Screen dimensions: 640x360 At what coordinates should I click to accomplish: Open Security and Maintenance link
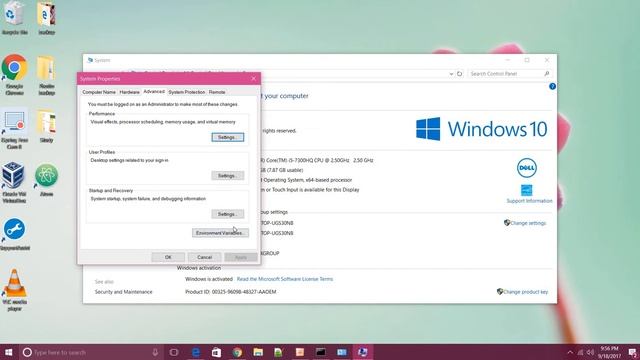coord(123,292)
